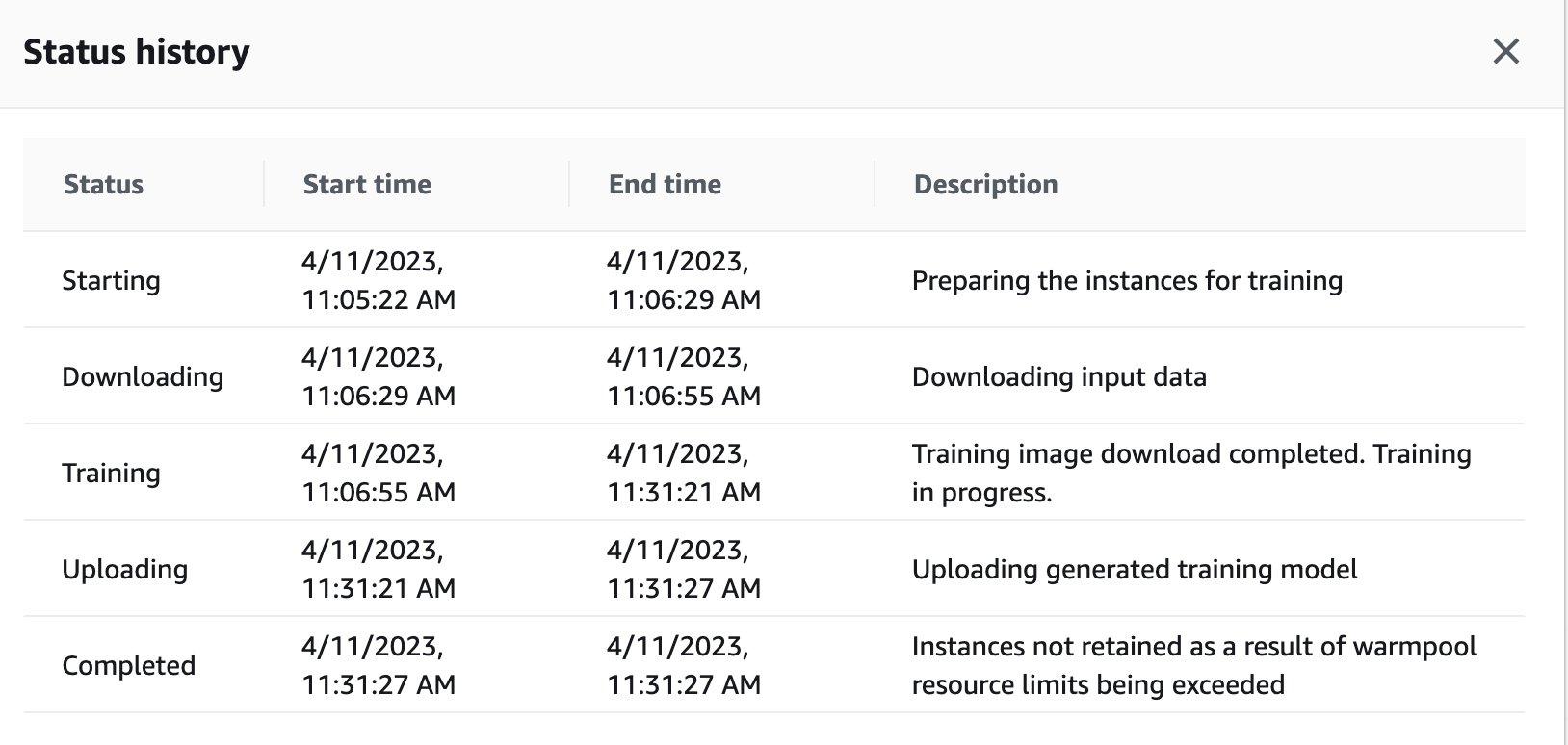Click 'Downloading input data' description

point(1058,376)
